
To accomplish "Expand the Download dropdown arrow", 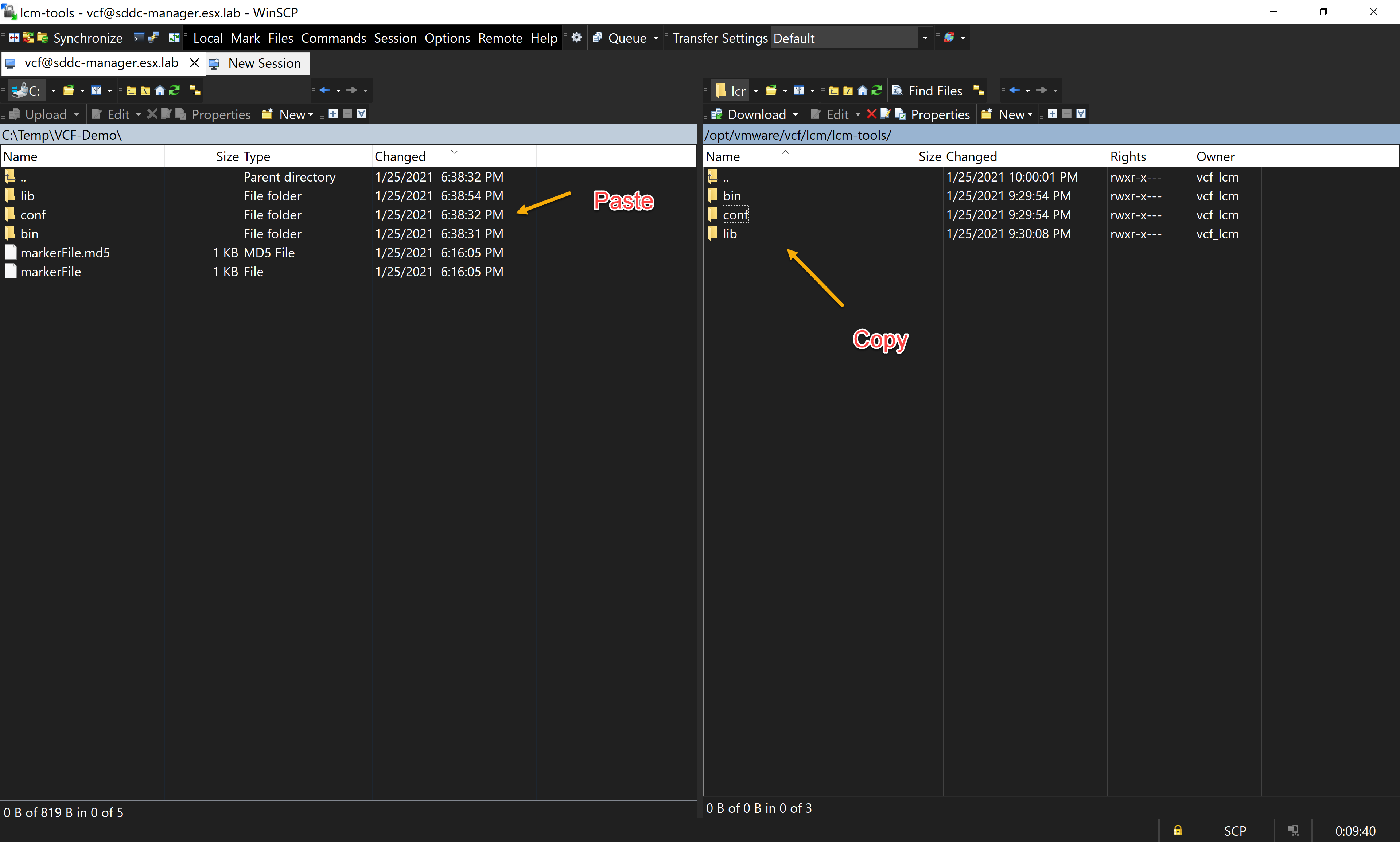I will (x=796, y=114).
